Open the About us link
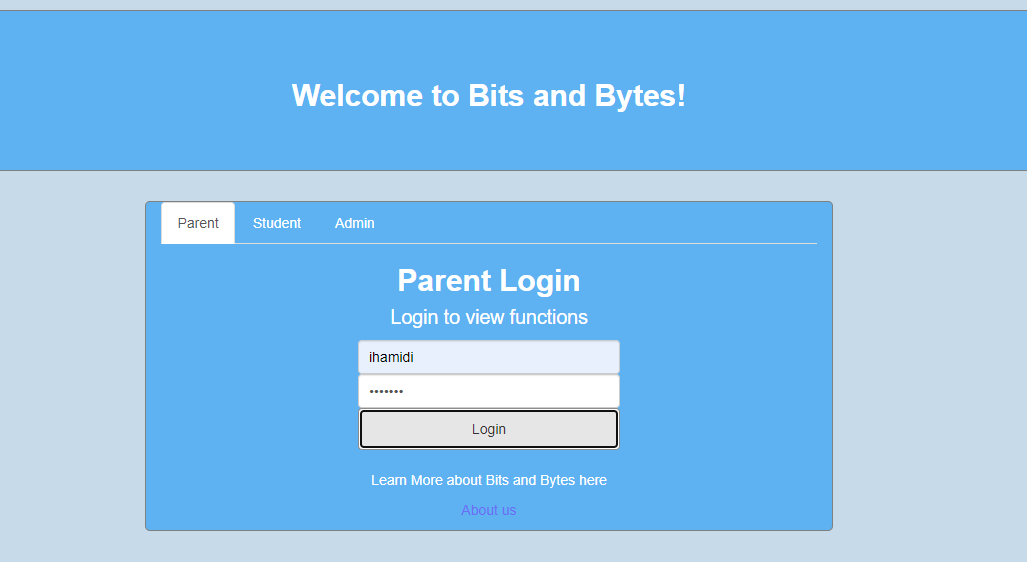Screen dimensions: 1027x562 [488, 510]
